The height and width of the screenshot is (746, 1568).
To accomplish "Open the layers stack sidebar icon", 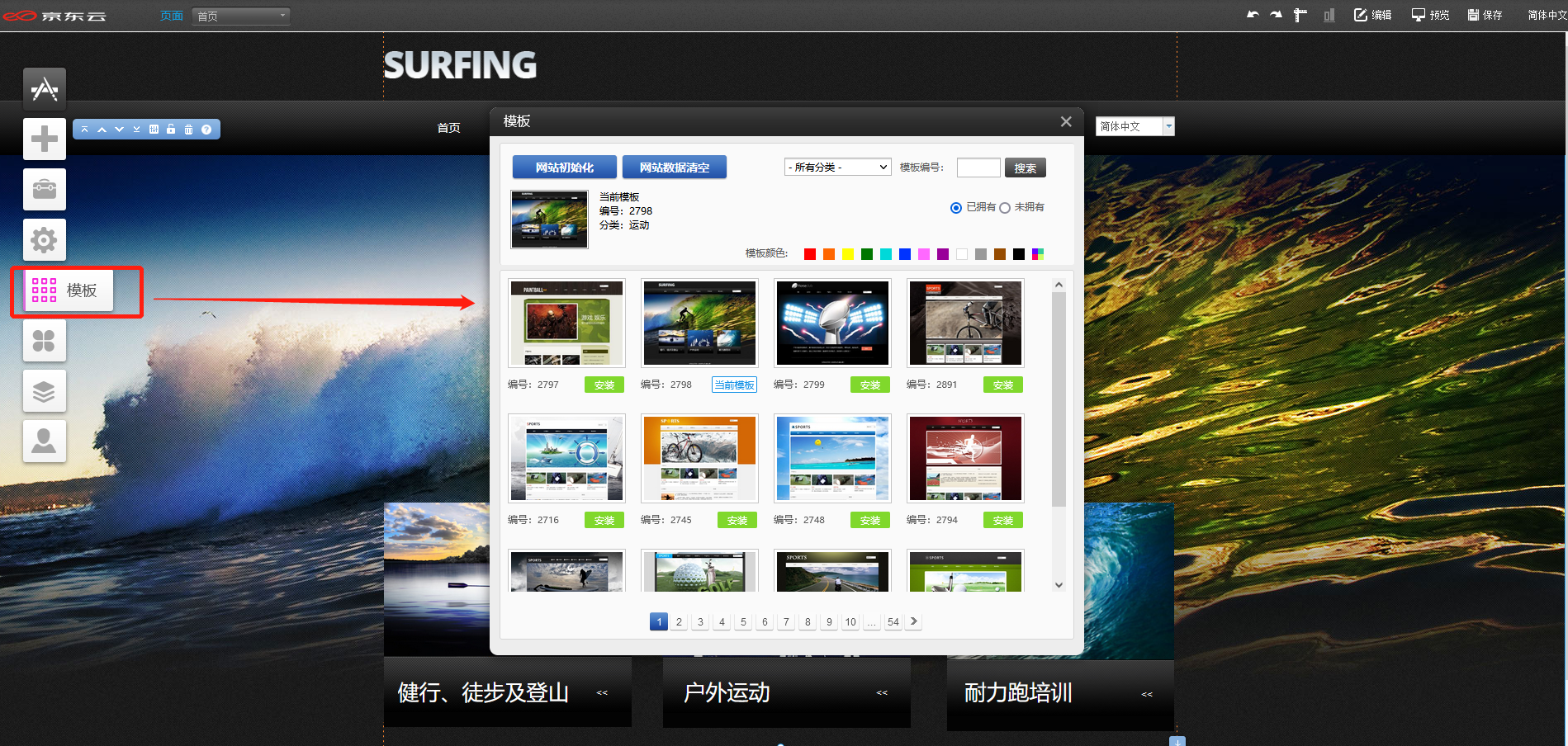I will coord(45,391).
